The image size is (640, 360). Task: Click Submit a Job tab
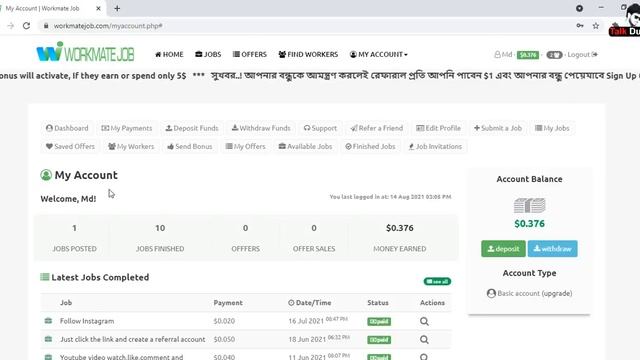click(498, 128)
